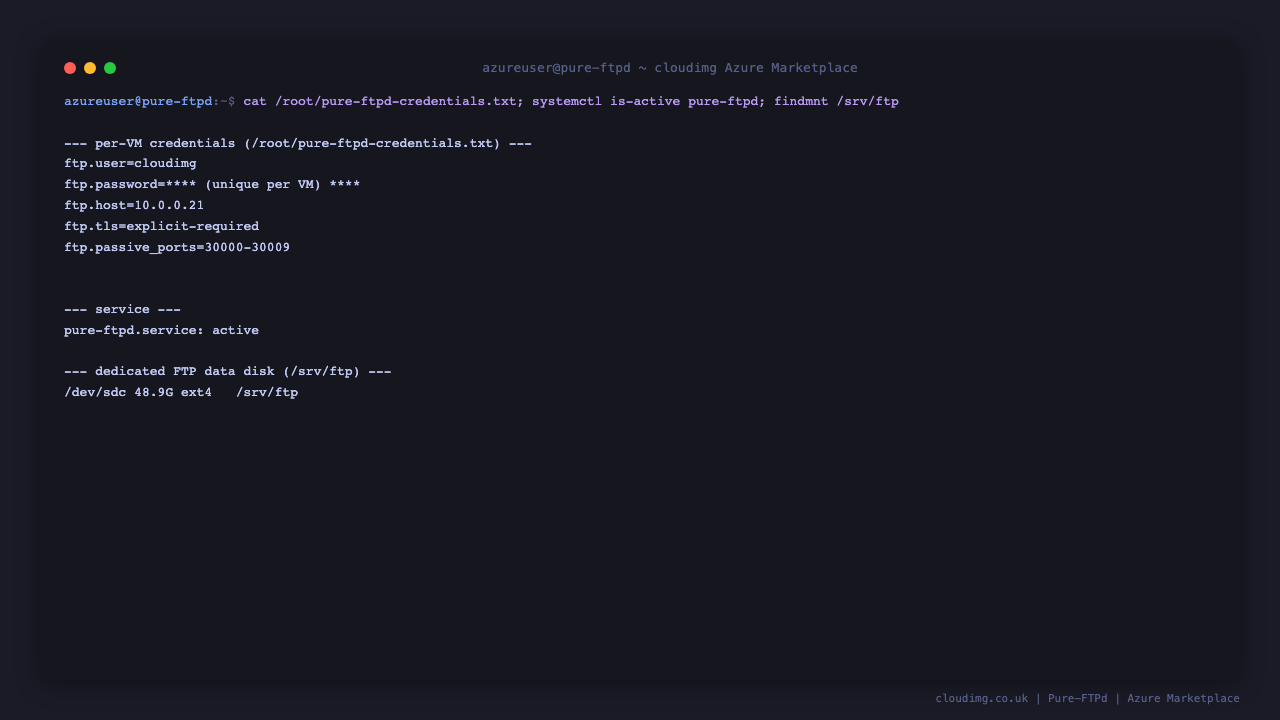The image size is (1280, 720).
Task: Click the terminal title 'azureuser@pure-ftpd ~ cloudimg Azure Marketplace'
Action: pos(670,68)
